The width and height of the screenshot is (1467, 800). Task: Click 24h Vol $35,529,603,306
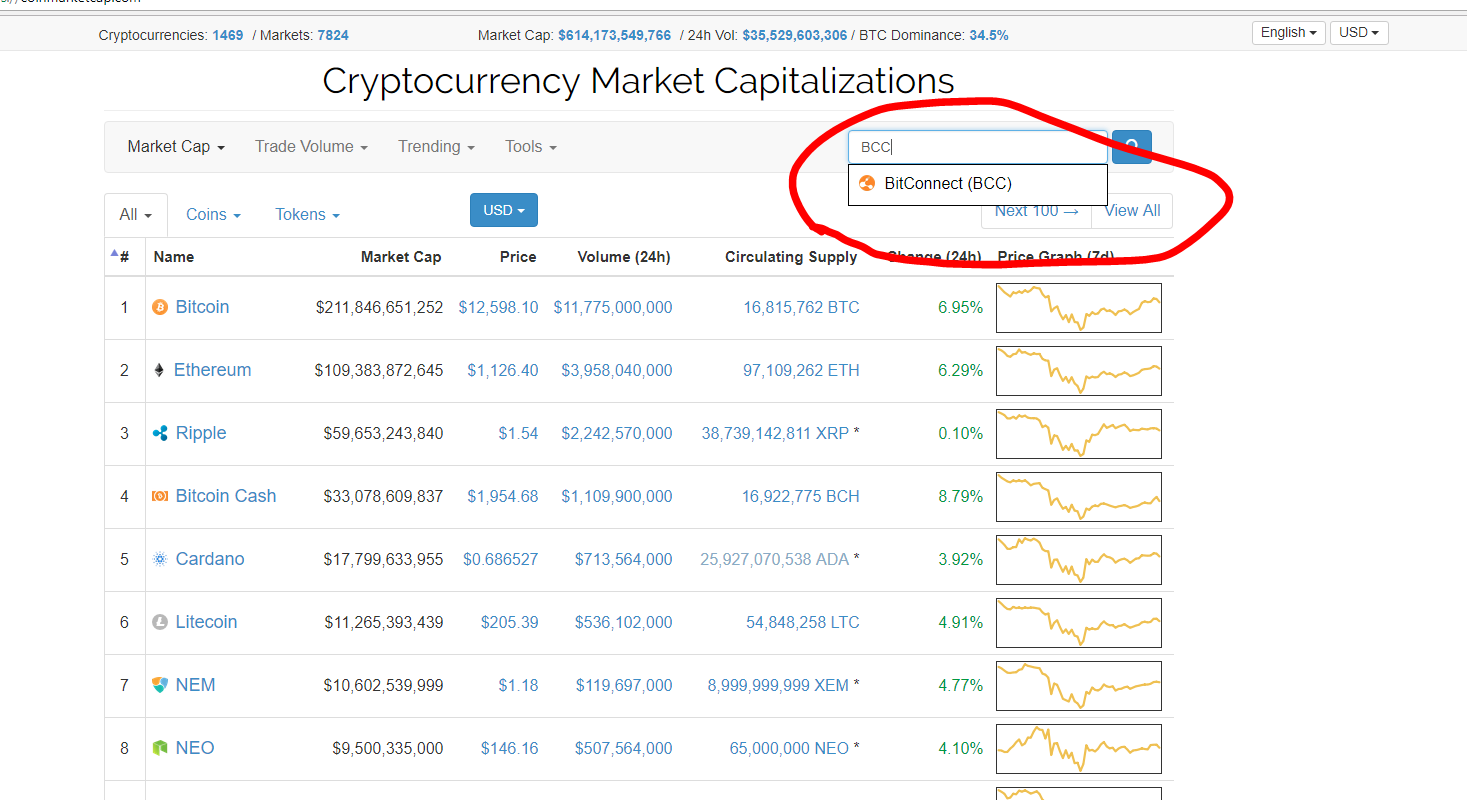pyautogui.click(x=794, y=35)
